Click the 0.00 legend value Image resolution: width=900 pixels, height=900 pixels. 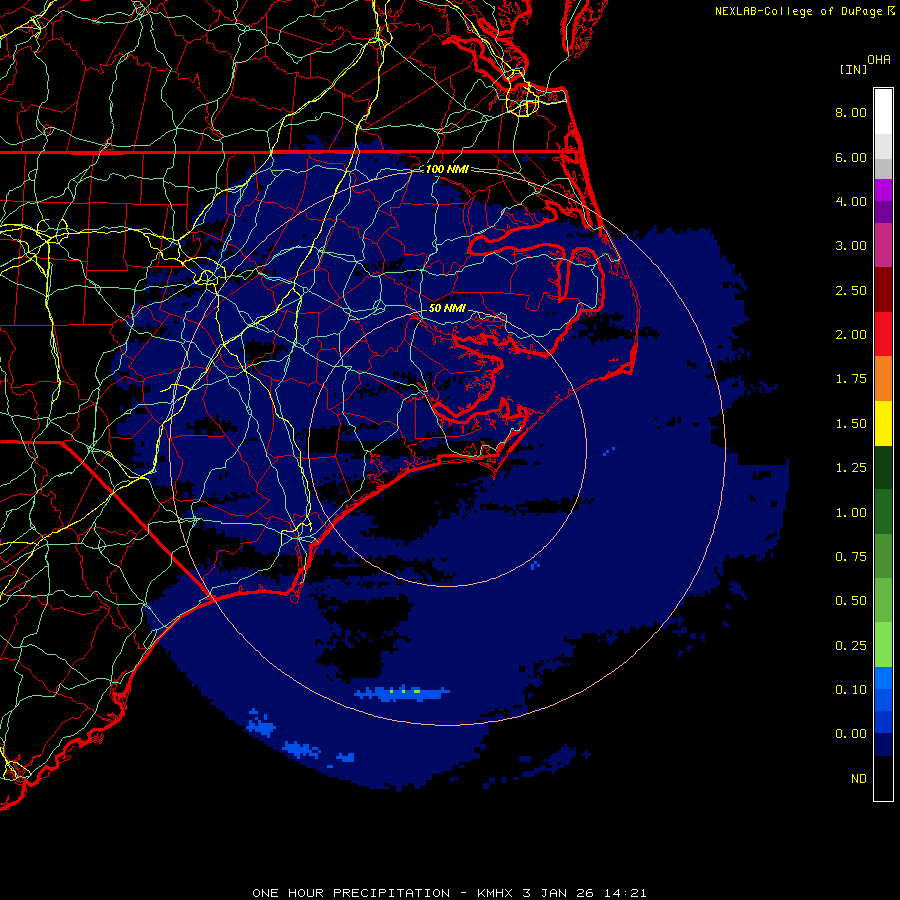[851, 734]
